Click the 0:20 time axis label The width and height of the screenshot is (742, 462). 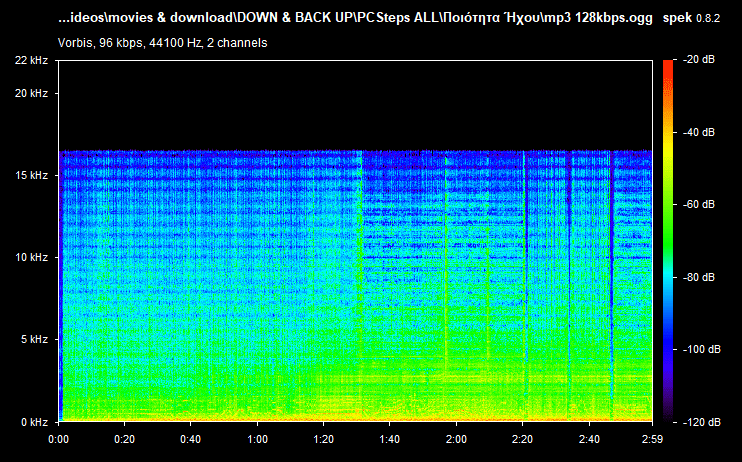tap(124, 439)
